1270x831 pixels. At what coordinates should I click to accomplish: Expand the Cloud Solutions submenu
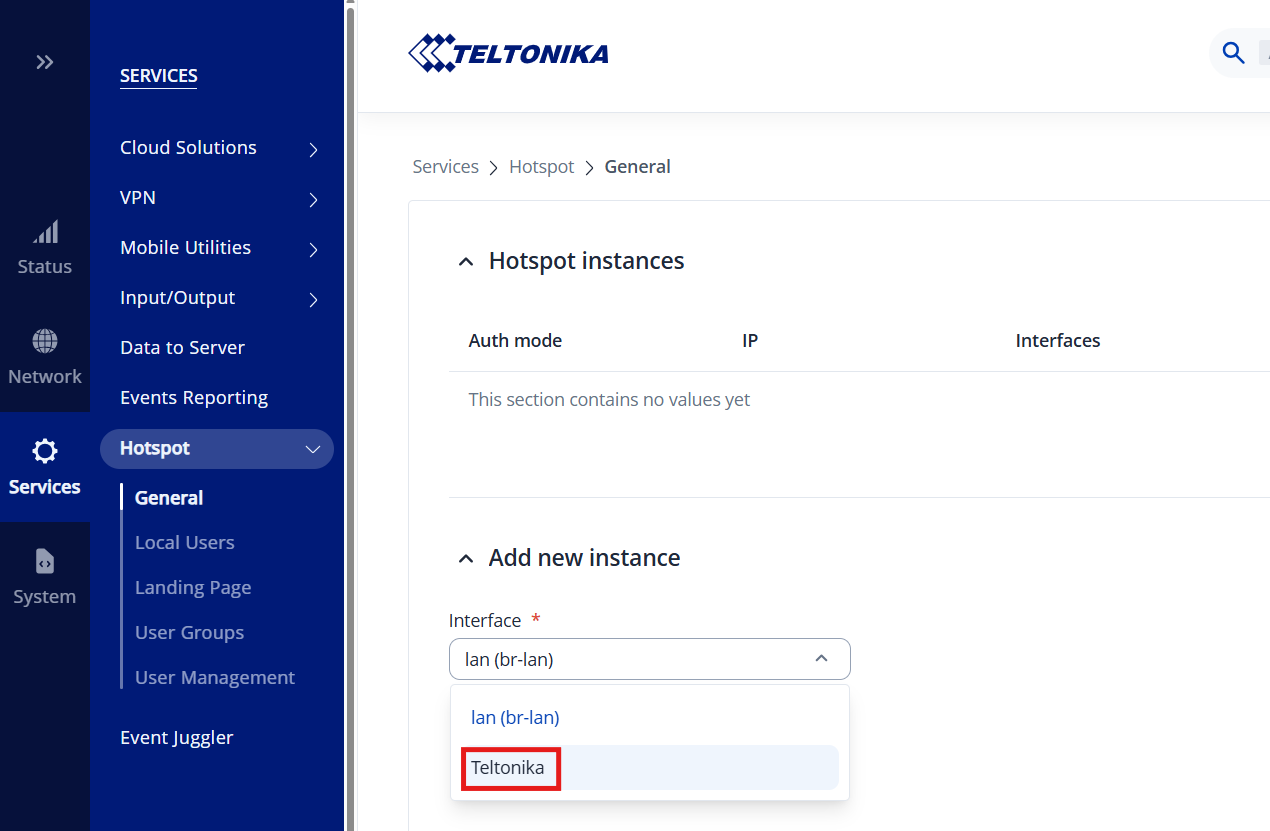pyautogui.click(x=313, y=149)
